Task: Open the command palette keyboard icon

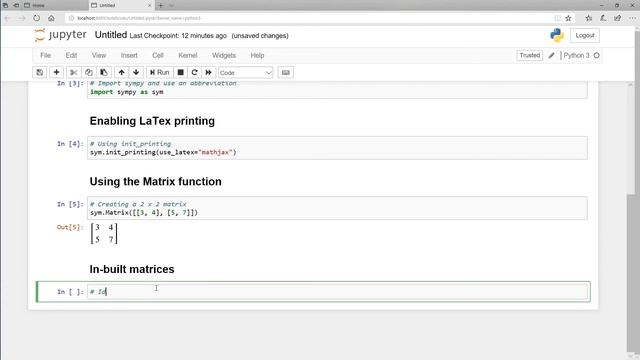Action: point(285,72)
